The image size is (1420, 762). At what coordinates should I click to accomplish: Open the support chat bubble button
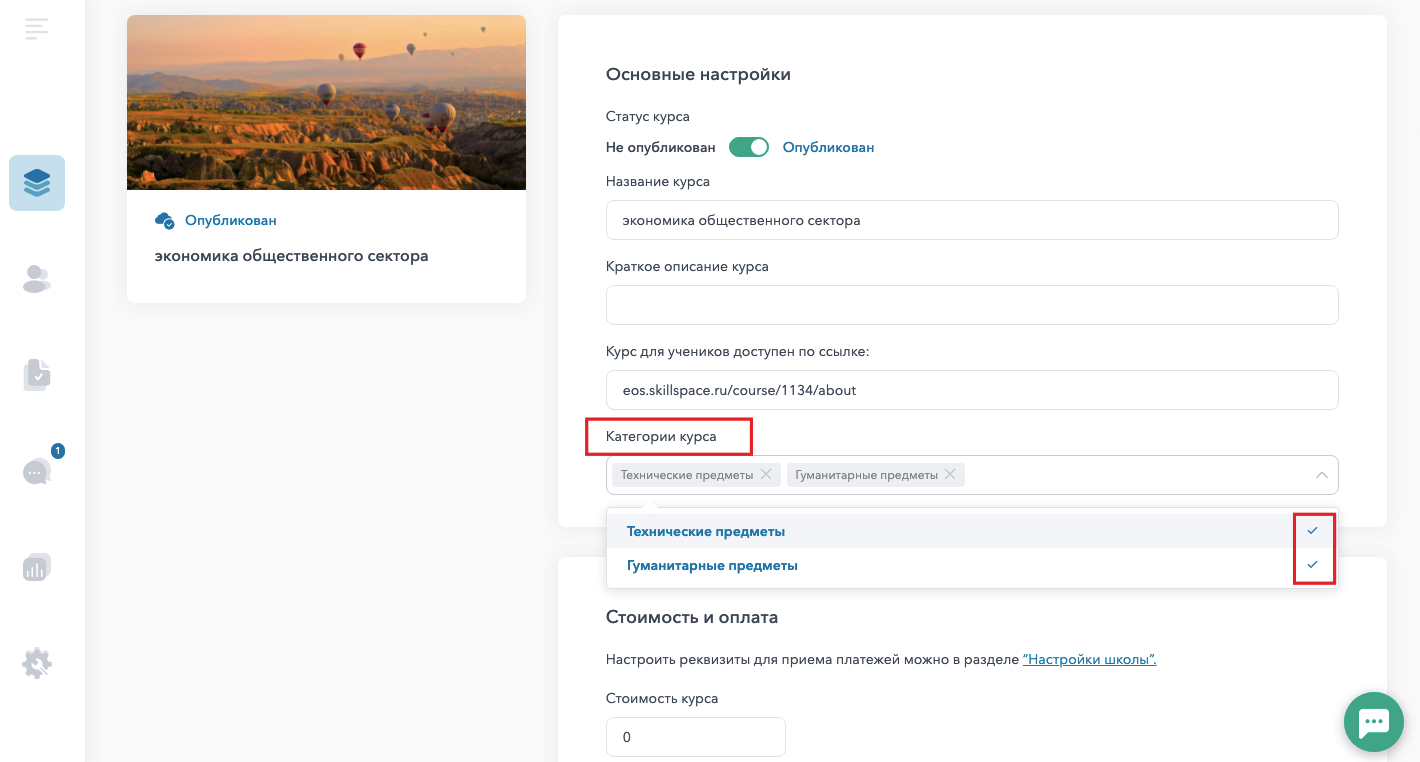tap(1373, 721)
